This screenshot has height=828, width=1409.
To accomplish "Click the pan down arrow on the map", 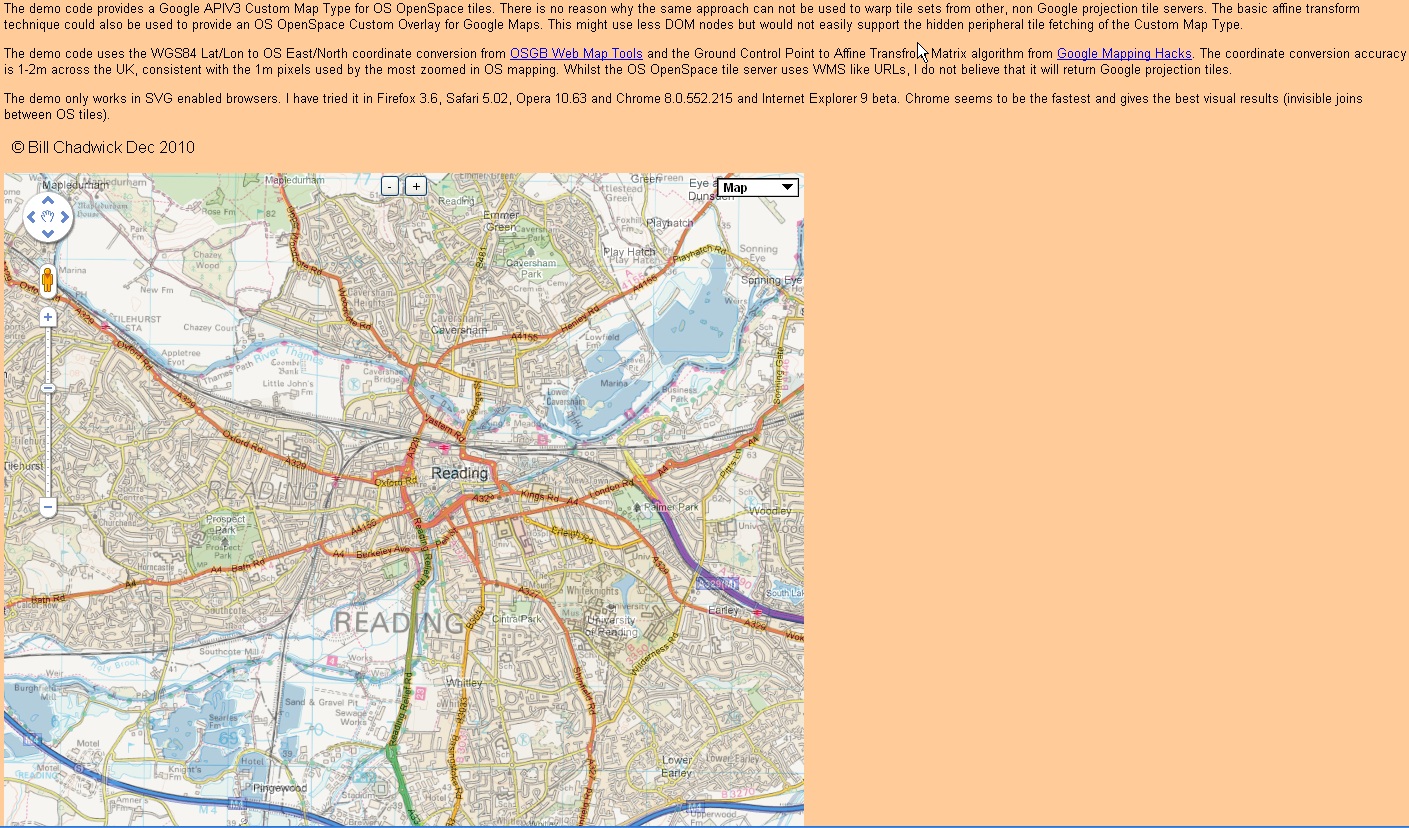I will (x=48, y=236).
